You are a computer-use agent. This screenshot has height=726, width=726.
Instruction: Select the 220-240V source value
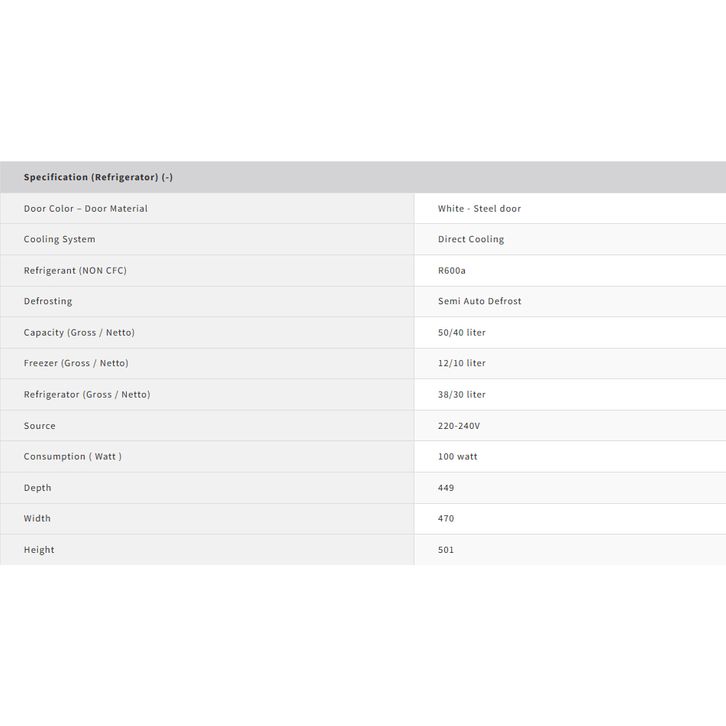pyautogui.click(x=459, y=426)
